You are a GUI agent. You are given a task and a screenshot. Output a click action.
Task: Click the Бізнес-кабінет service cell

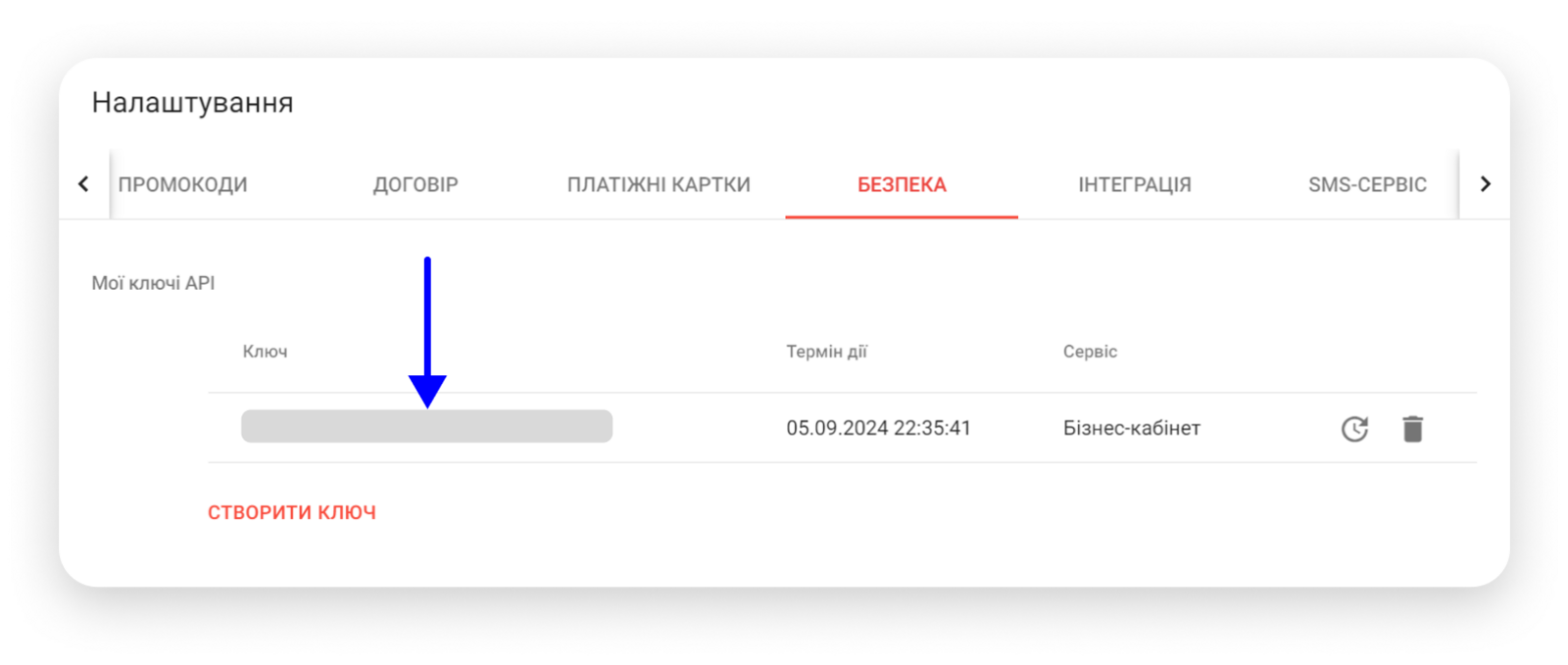[1132, 428]
